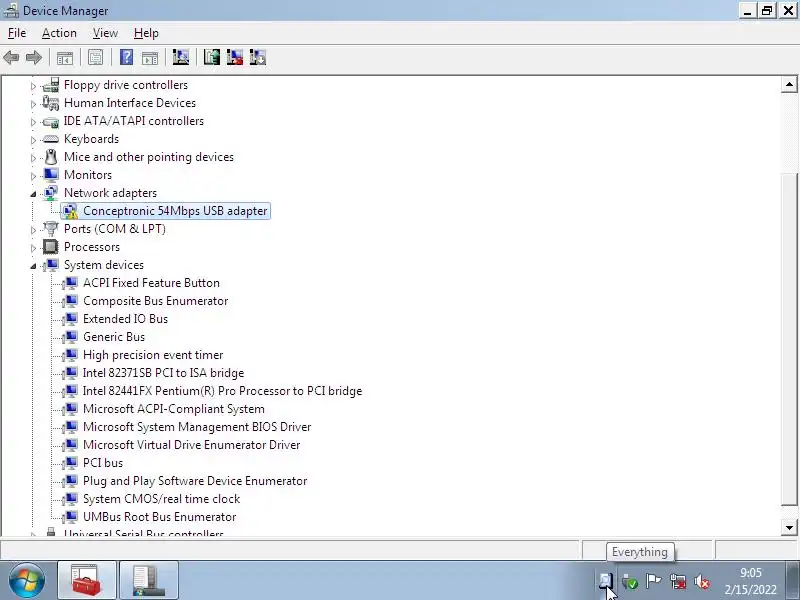The width and height of the screenshot is (800, 600).
Task: Select Intel 82371SB PCI to ISA bridge
Action: click(x=163, y=373)
